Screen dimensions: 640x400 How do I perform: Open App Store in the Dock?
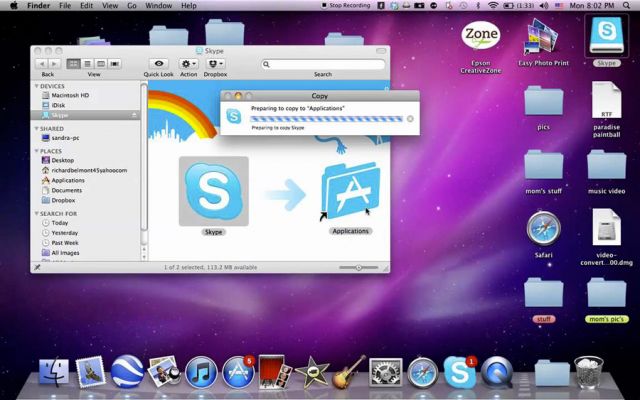[238, 372]
